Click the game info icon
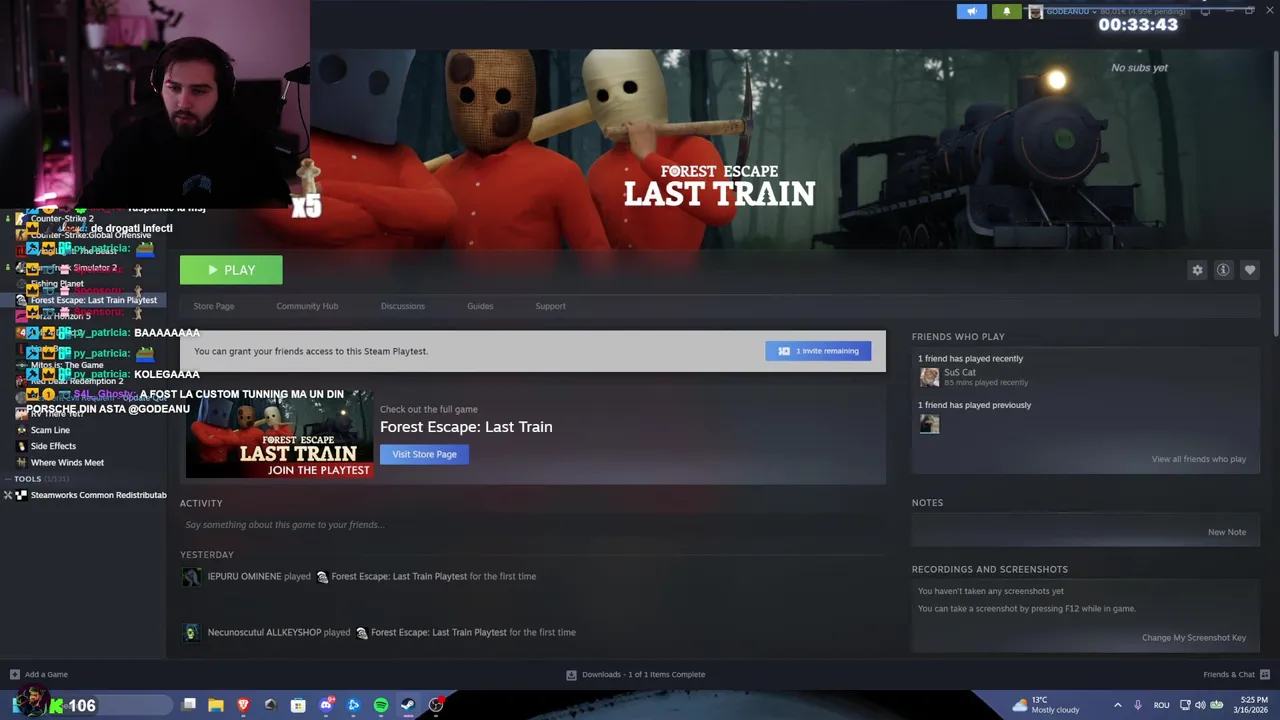1280x720 pixels. tap(1223, 270)
